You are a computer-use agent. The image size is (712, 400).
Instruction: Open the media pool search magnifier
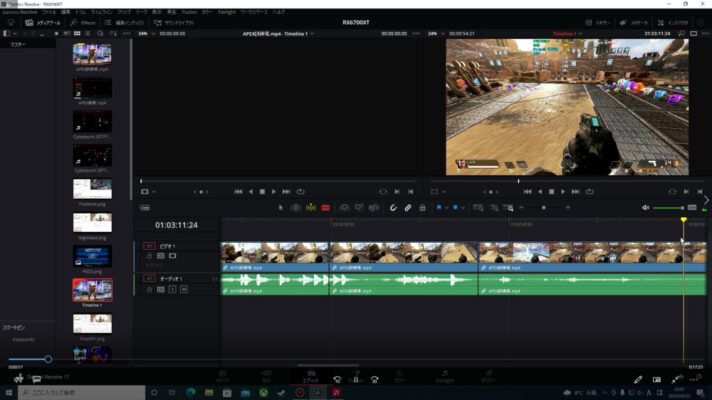point(100,34)
